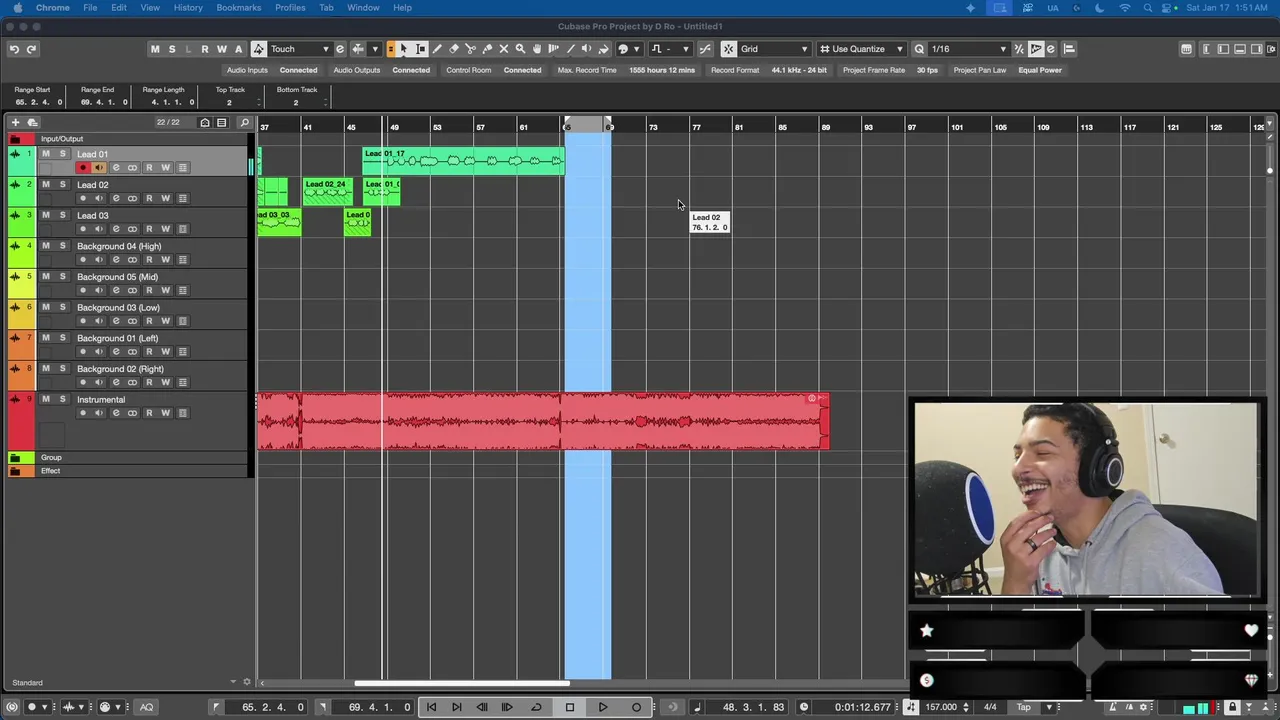Click the 4/4 time signature field
The height and width of the screenshot is (720, 1280).
[x=990, y=707]
